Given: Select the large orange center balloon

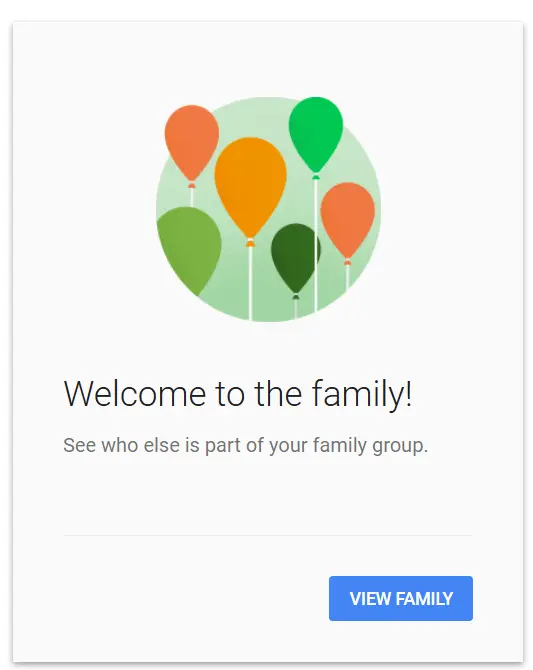Looking at the screenshot, I should [x=250, y=186].
